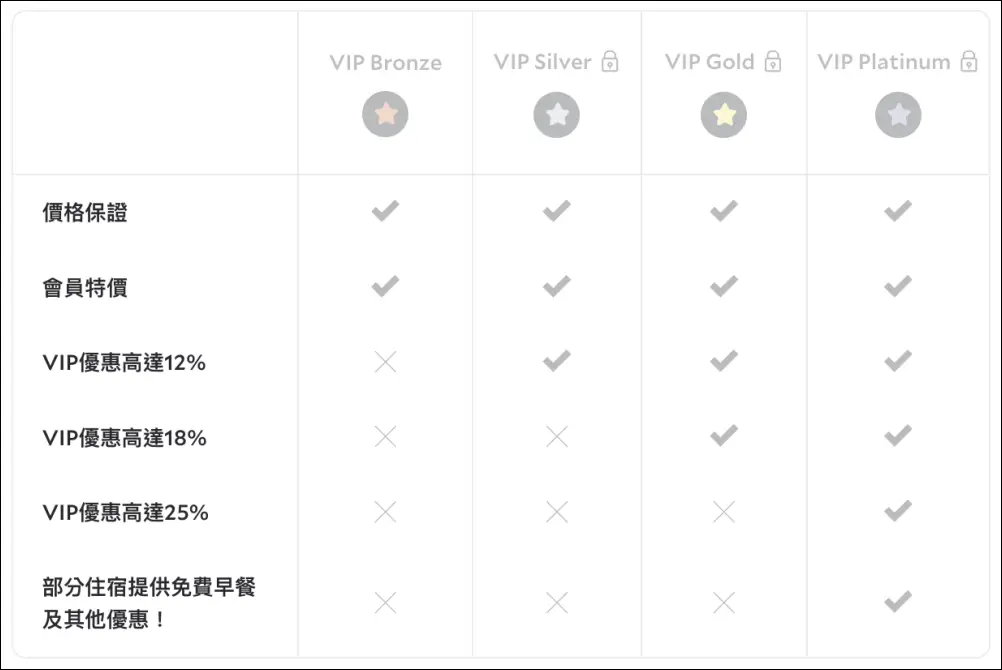Select the VIP Bronze column header
The width and height of the screenshot is (1002, 670).
385,62
